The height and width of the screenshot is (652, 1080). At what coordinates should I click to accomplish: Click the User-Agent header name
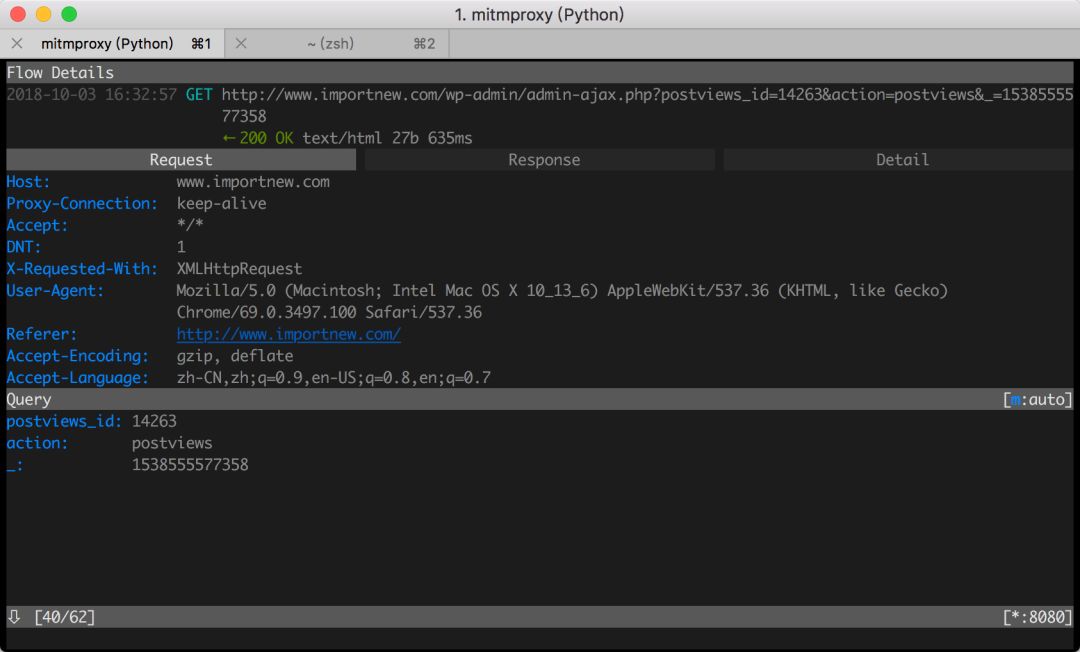55,291
